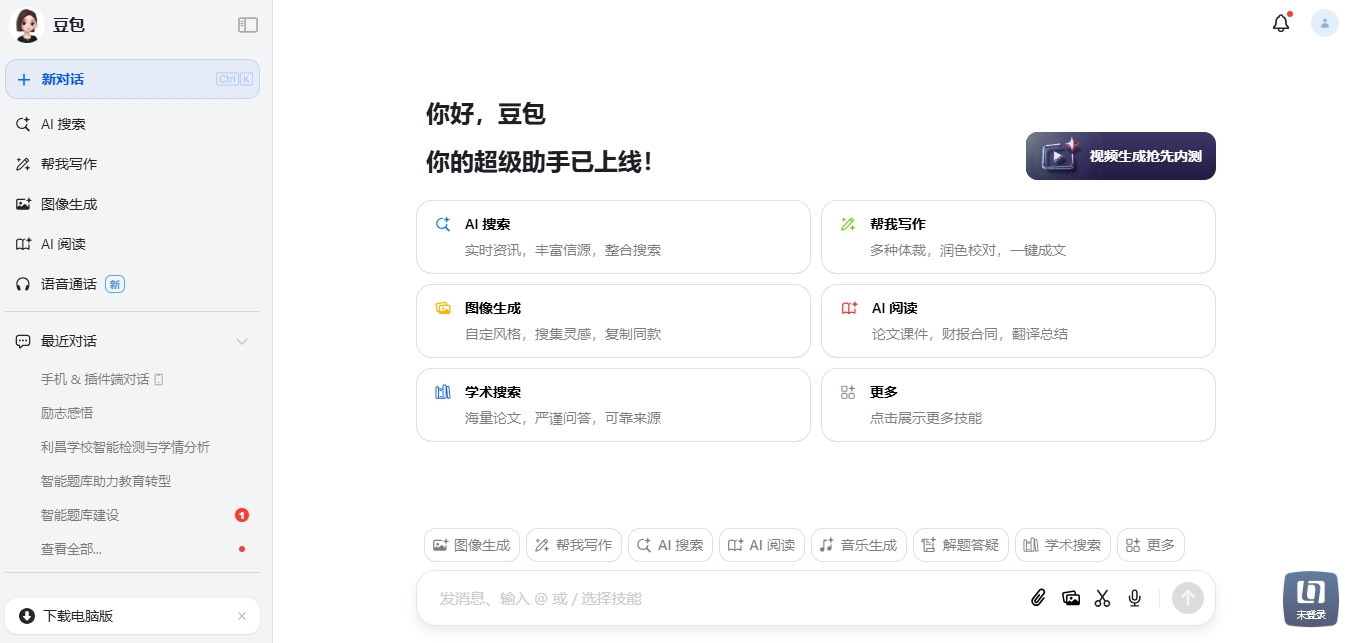Click the 帮我写作 pen icon in sidebar
This screenshot has height=643, width=1359.
tap(23, 164)
